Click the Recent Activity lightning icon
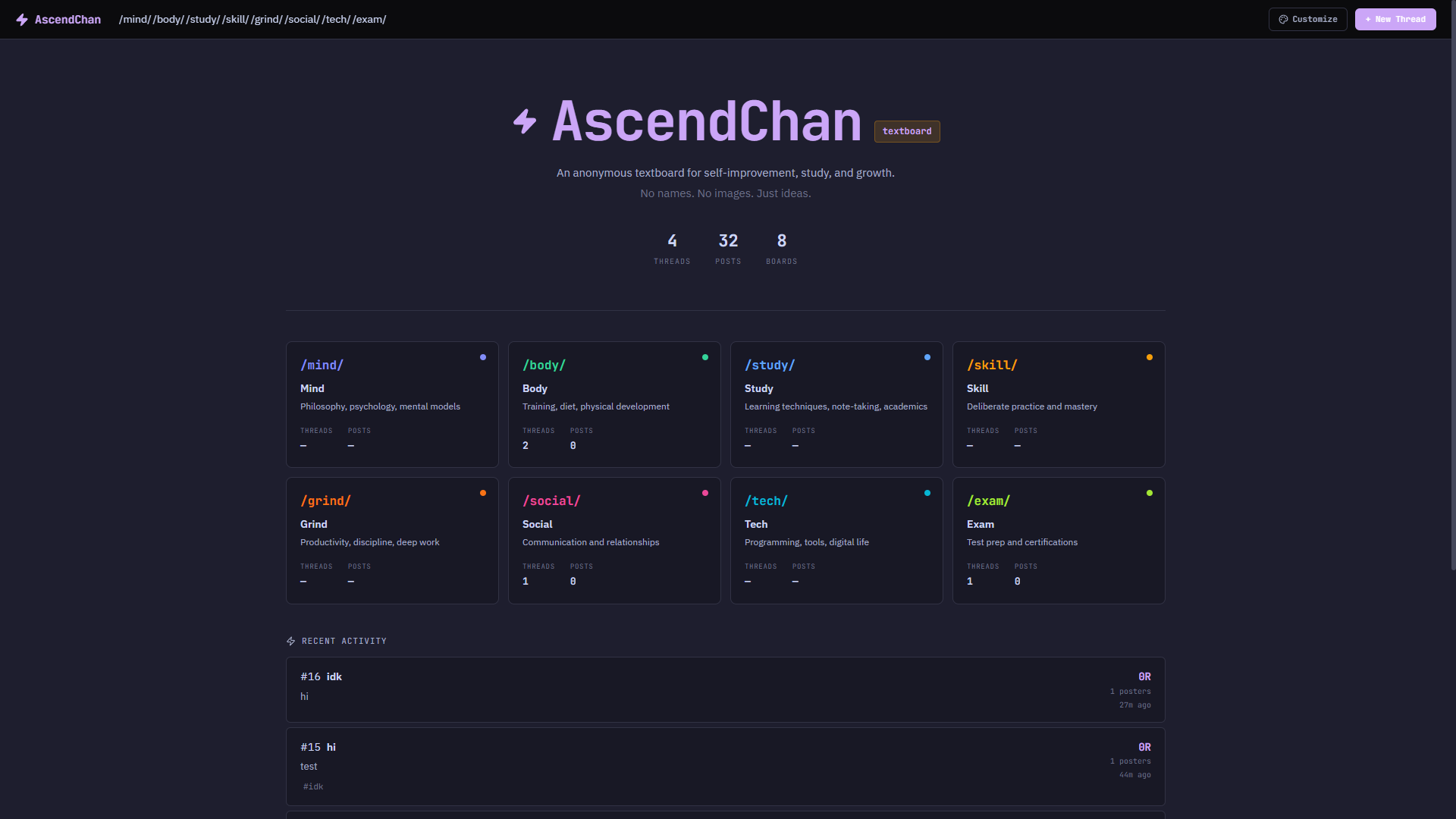 [290, 642]
